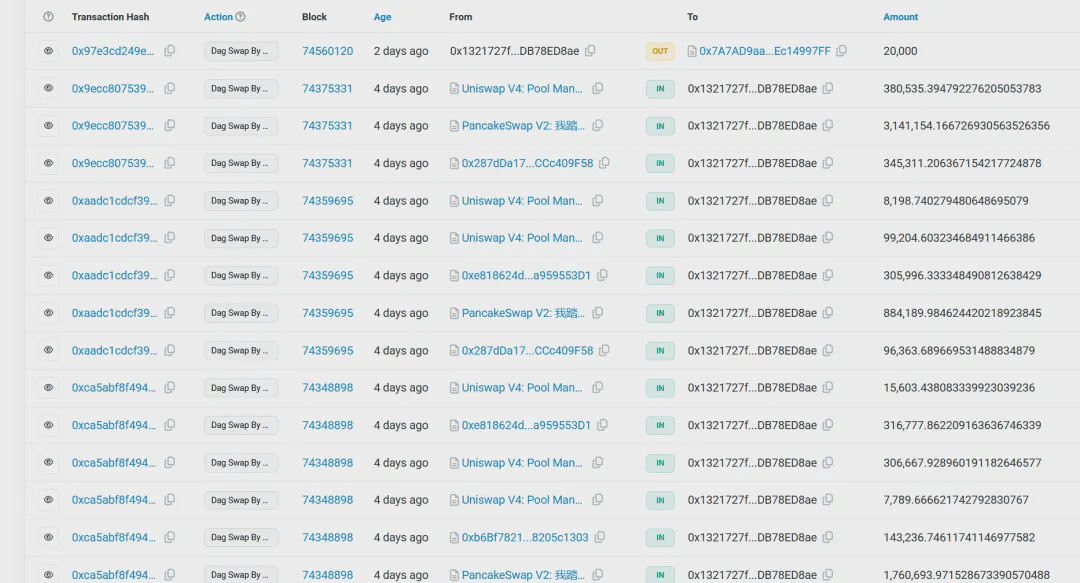This screenshot has height=583, width=1080.
Task: Click the Action column header link
Action: tap(218, 17)
